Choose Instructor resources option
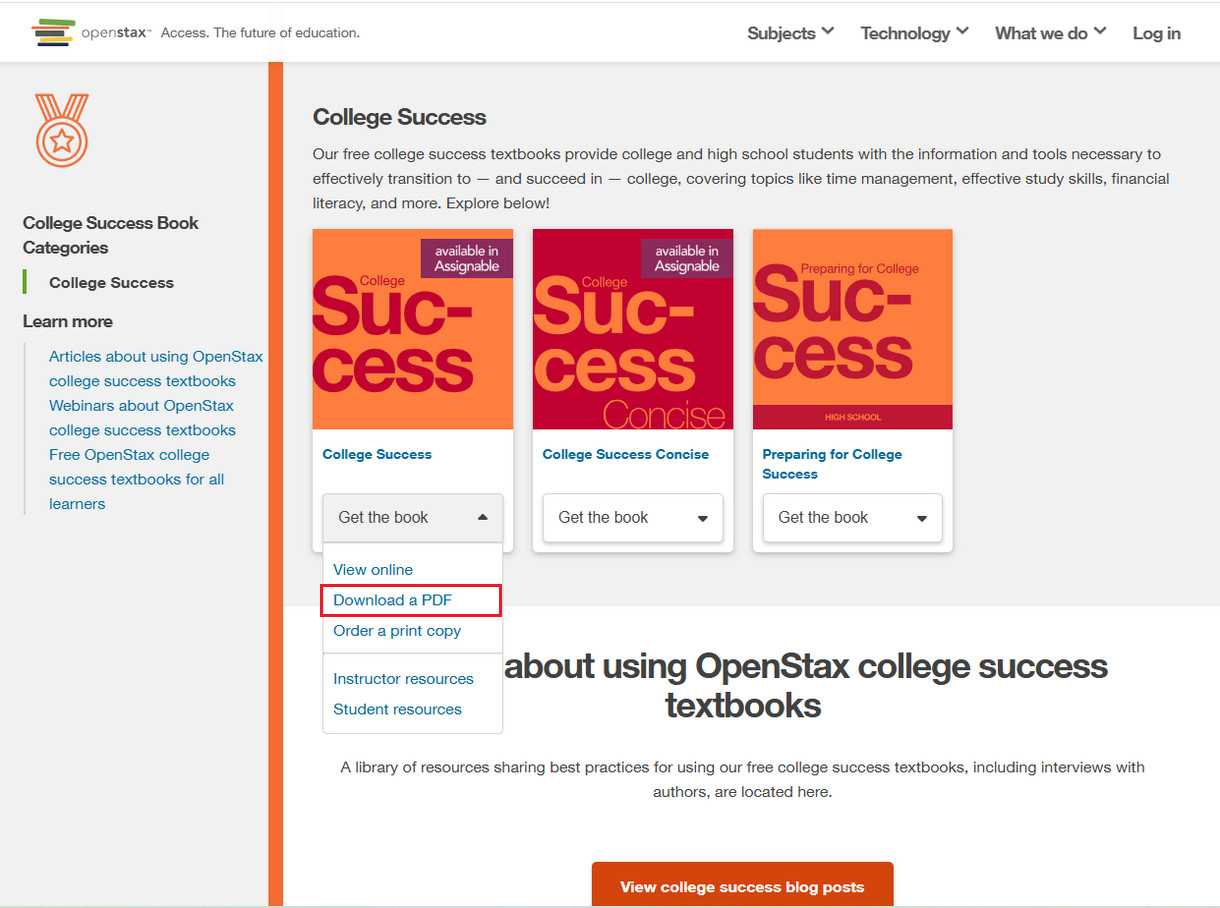 (403, 679)
